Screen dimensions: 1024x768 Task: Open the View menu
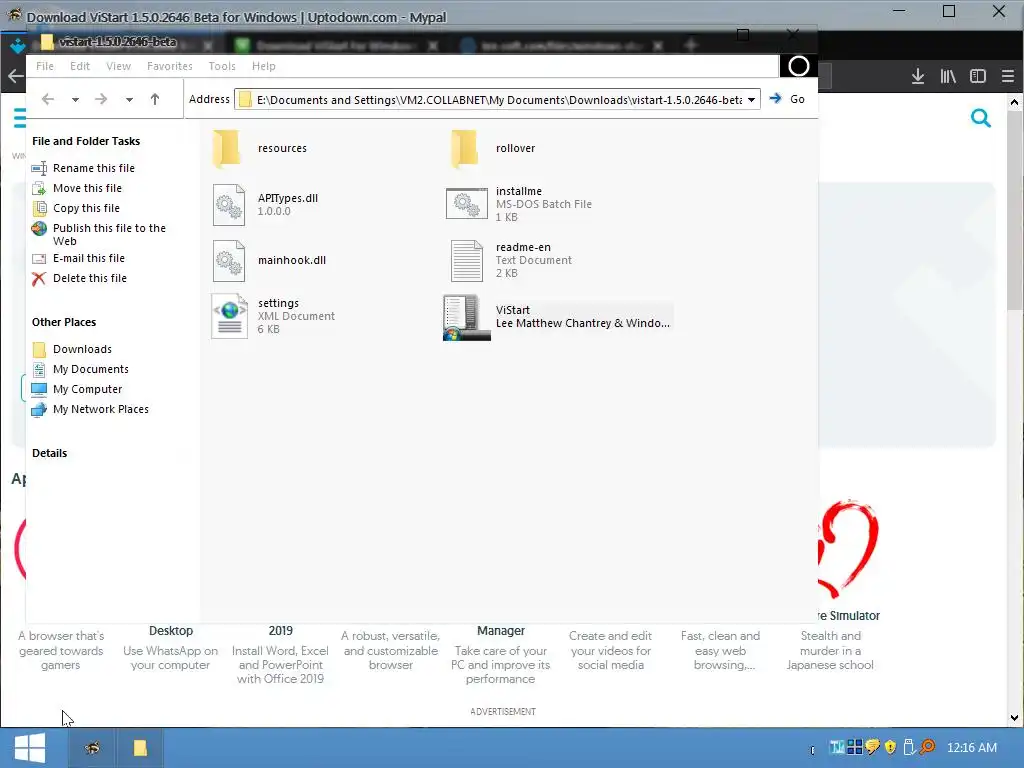[118, 66]
